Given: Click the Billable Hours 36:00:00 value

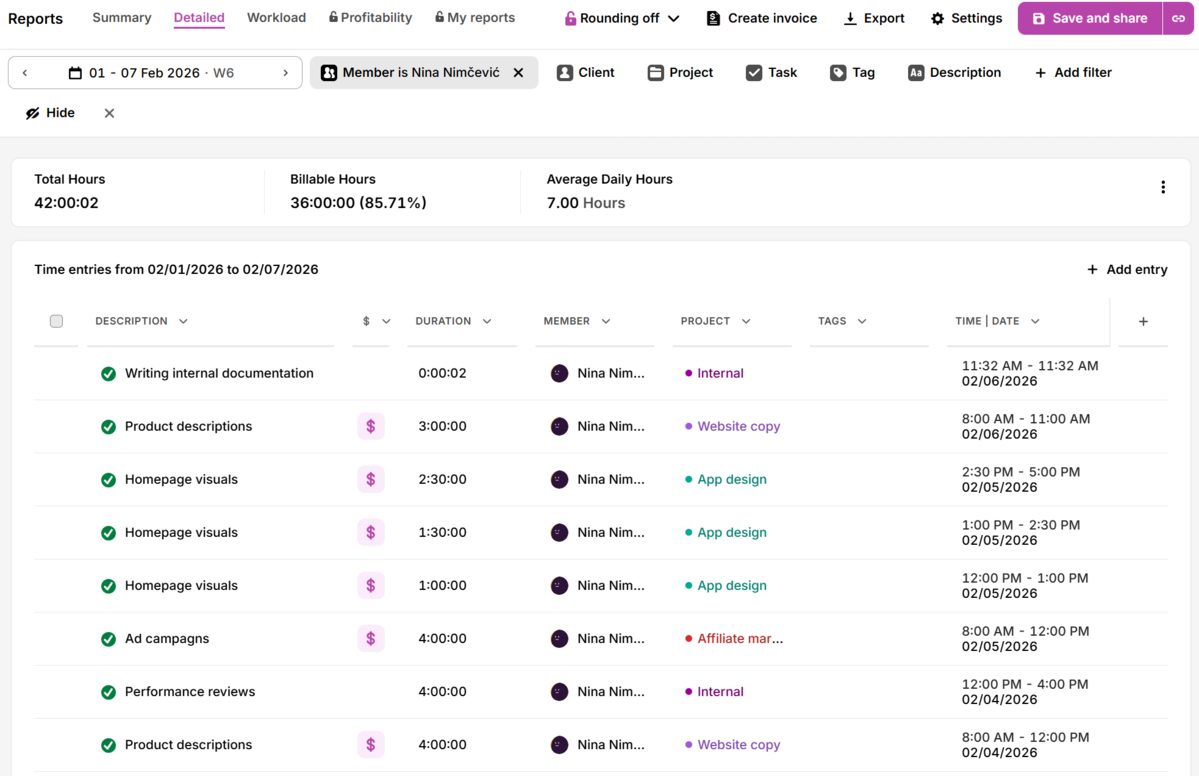Looking at the screenshot, I should pos(358,203).
